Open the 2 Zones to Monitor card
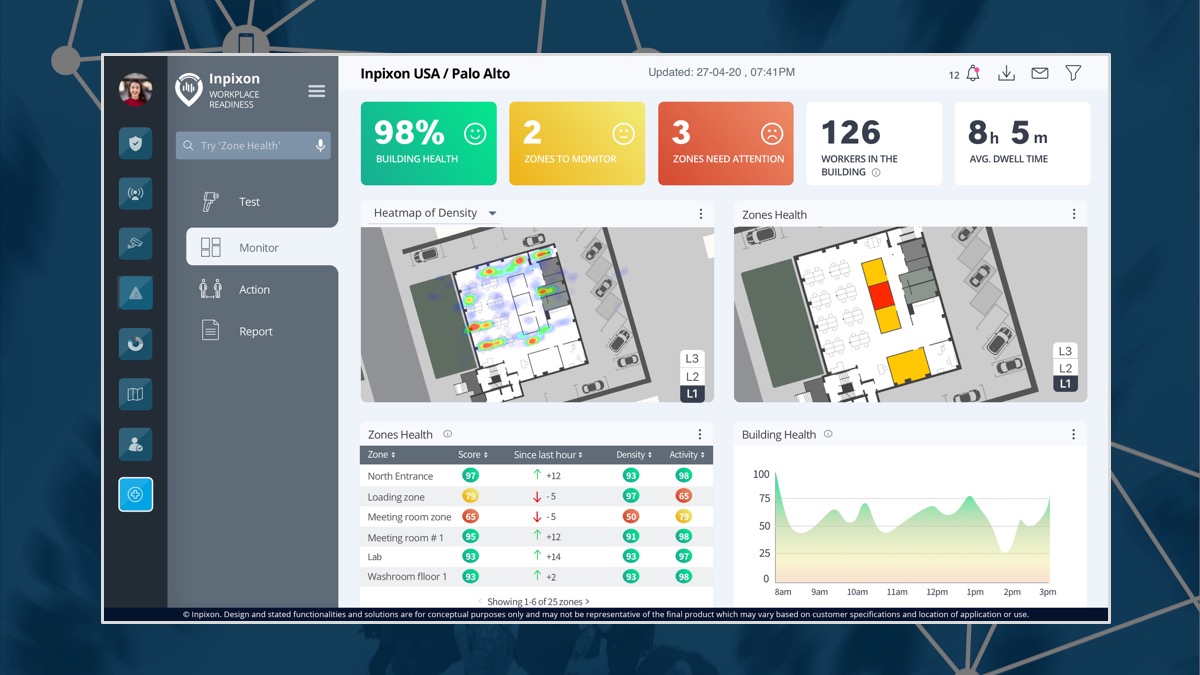This screenshot has width=1200, height=675. click(x=577, y=144)
